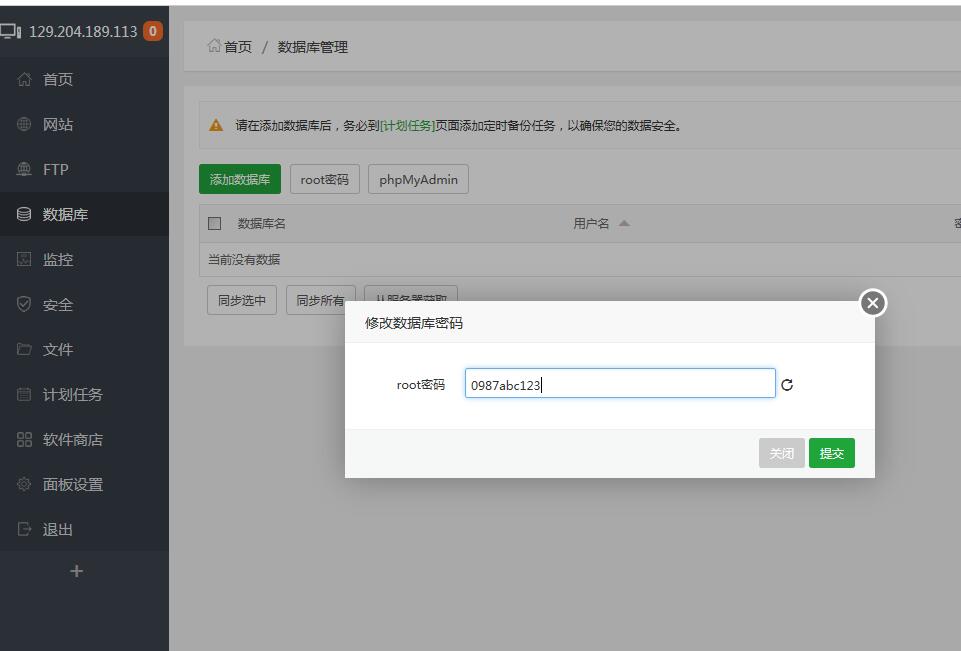961x651 pixels.
Task: Click the 文件 folder icon
Action: pos(25,350)
